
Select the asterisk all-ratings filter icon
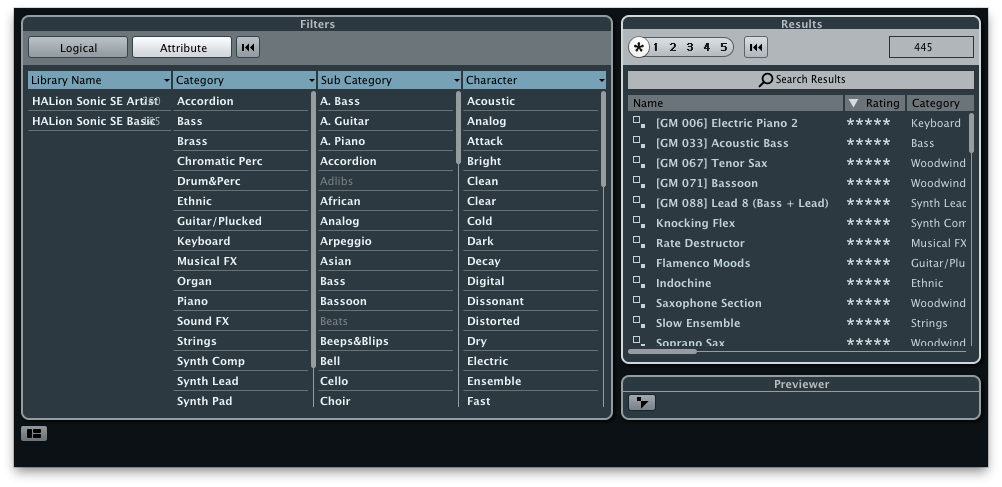click(639, 47)
